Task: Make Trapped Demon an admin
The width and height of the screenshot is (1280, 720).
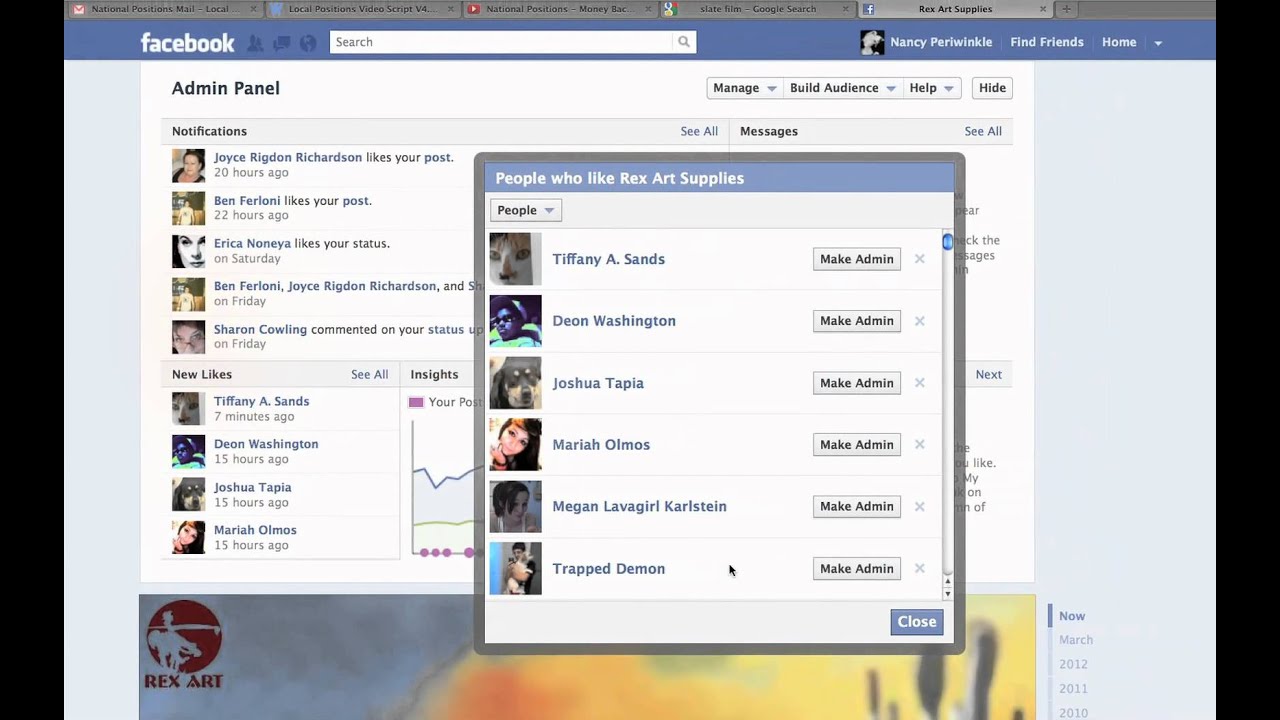Action: point(856,568)
